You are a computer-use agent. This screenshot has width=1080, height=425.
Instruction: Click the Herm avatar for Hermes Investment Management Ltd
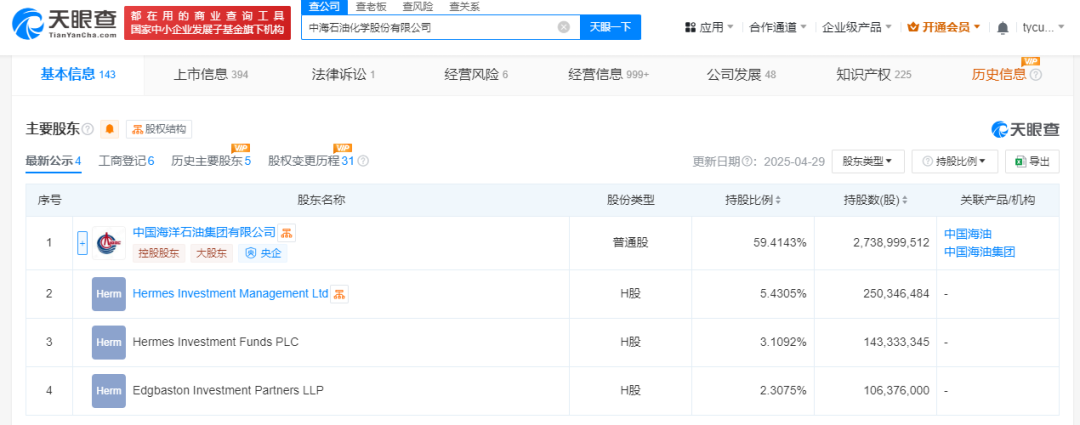click(x=109, y=294)
